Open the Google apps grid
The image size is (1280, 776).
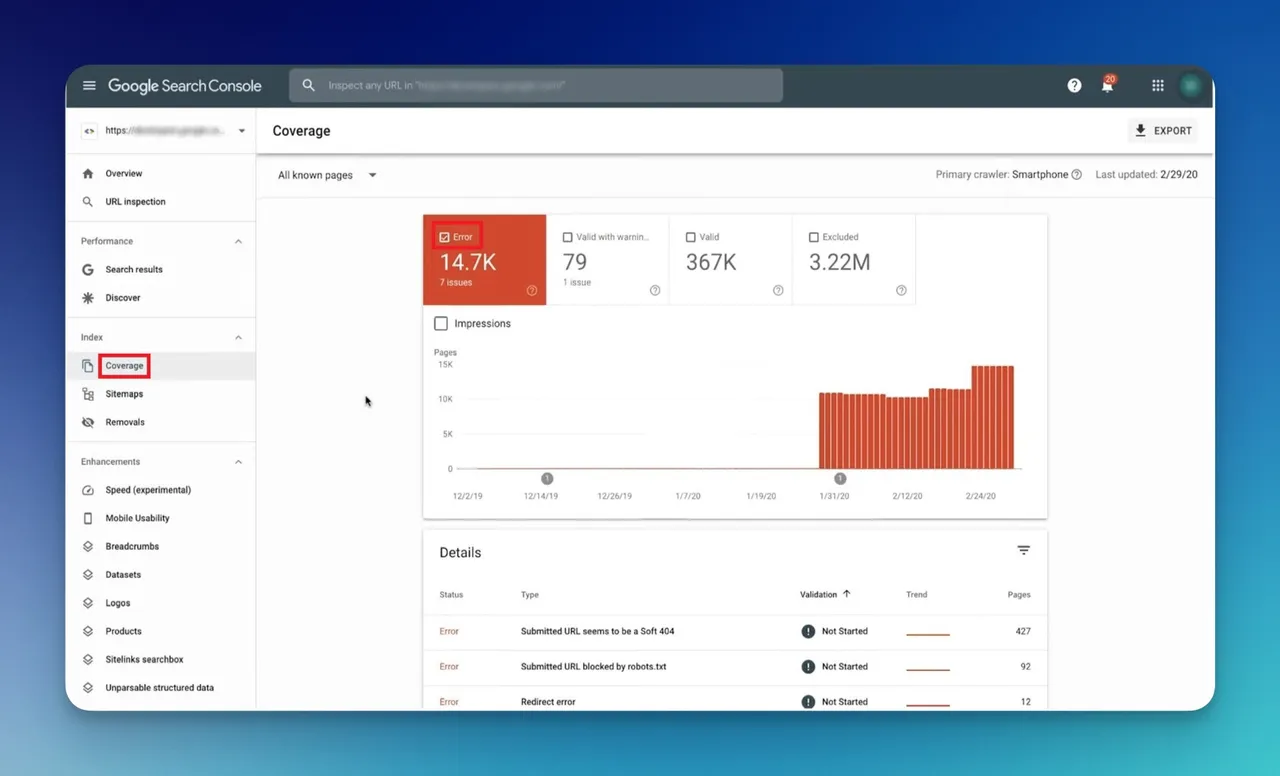point(1157,86)
